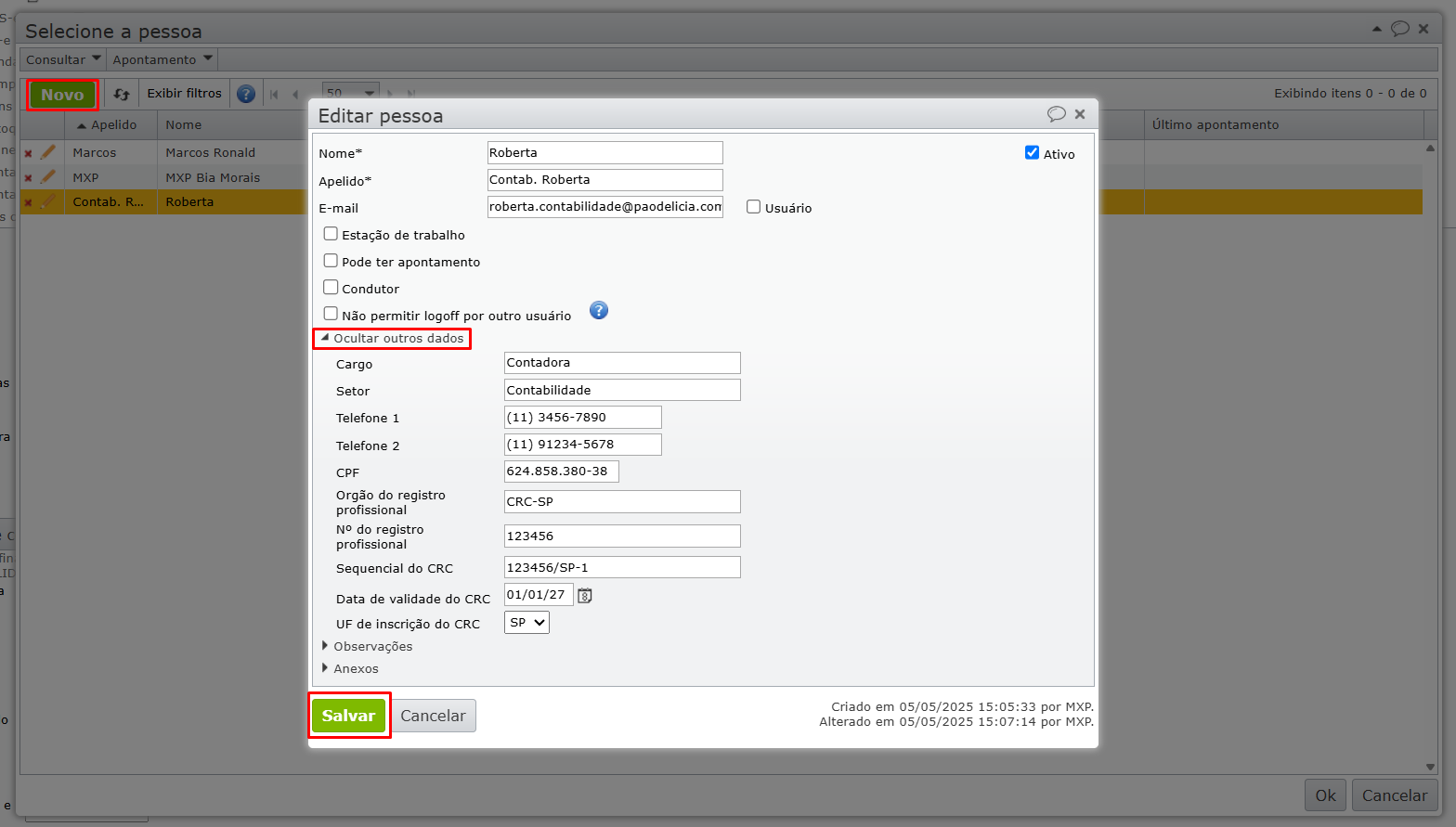This screenshot has width=1456, height=827.
Task: Edit the MXP row with its pencil icon
Action: coord(48,177)
